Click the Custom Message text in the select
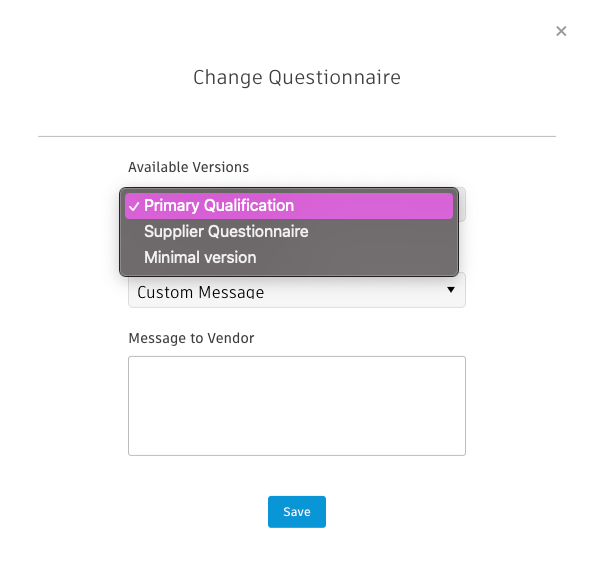This screenshot has width=594, height=586. click(200, 292)
